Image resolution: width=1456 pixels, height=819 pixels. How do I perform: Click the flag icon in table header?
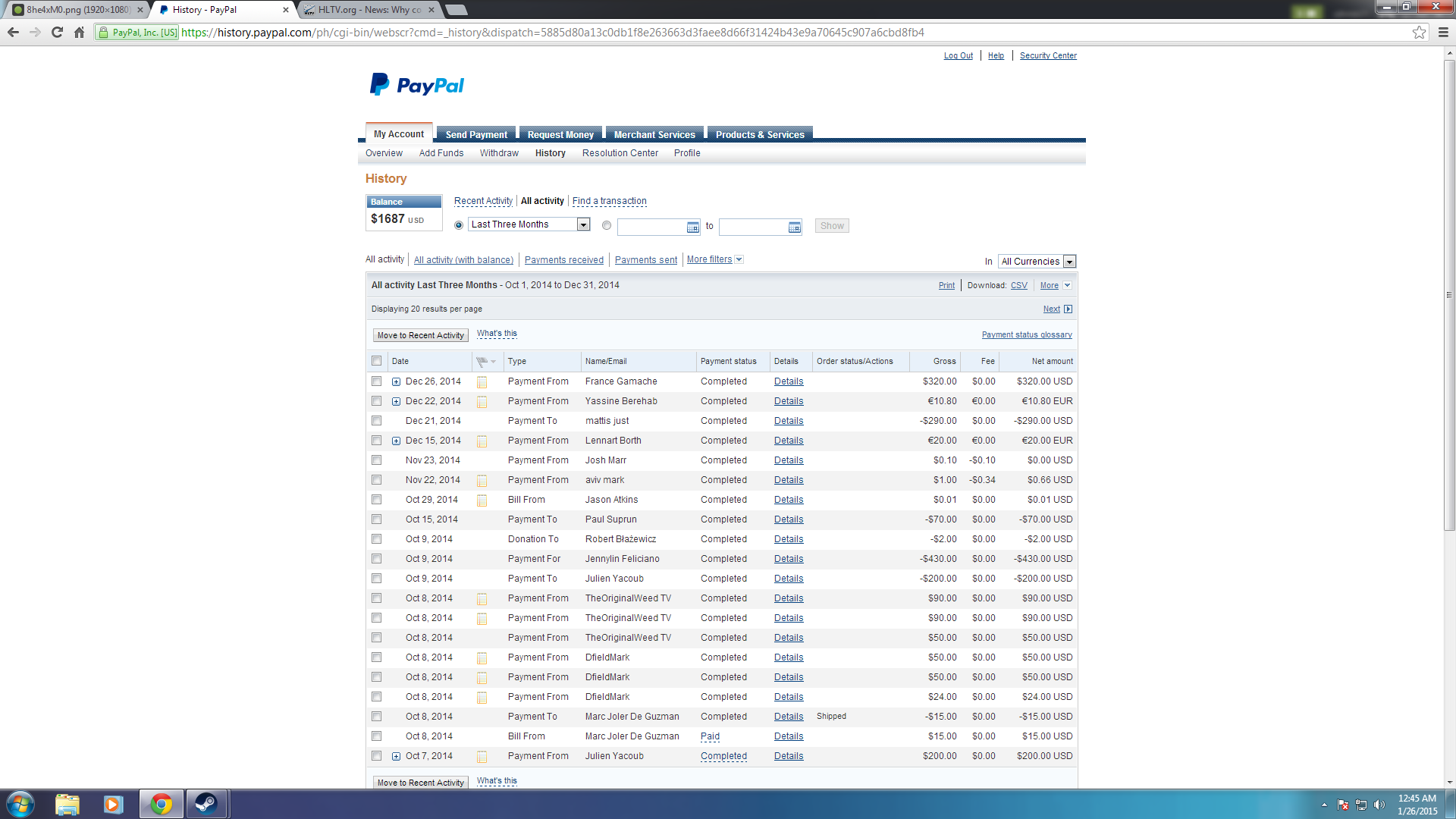click(x=482, y=362)
